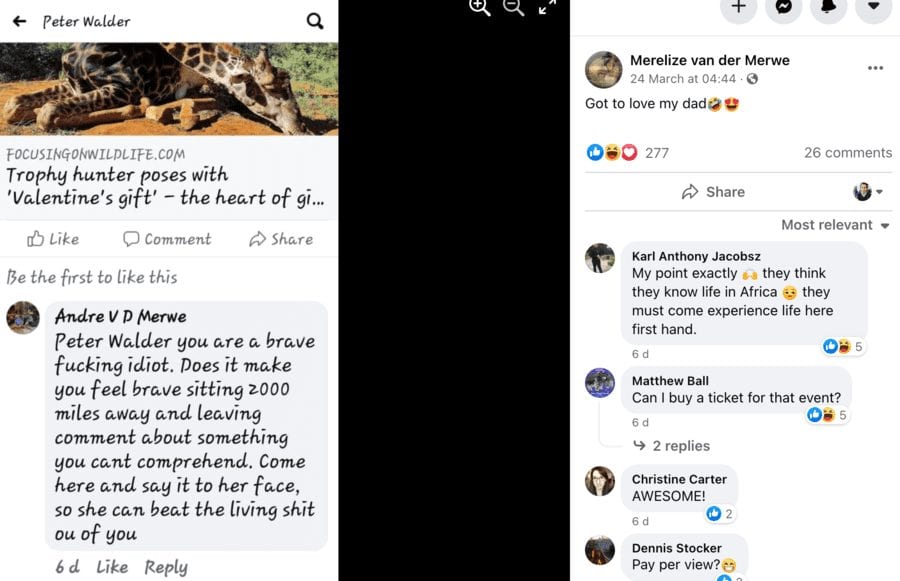Open the giraffe article thumbnail image
The width and height of the screenshot is (900, 581).
tap(169, 89)
